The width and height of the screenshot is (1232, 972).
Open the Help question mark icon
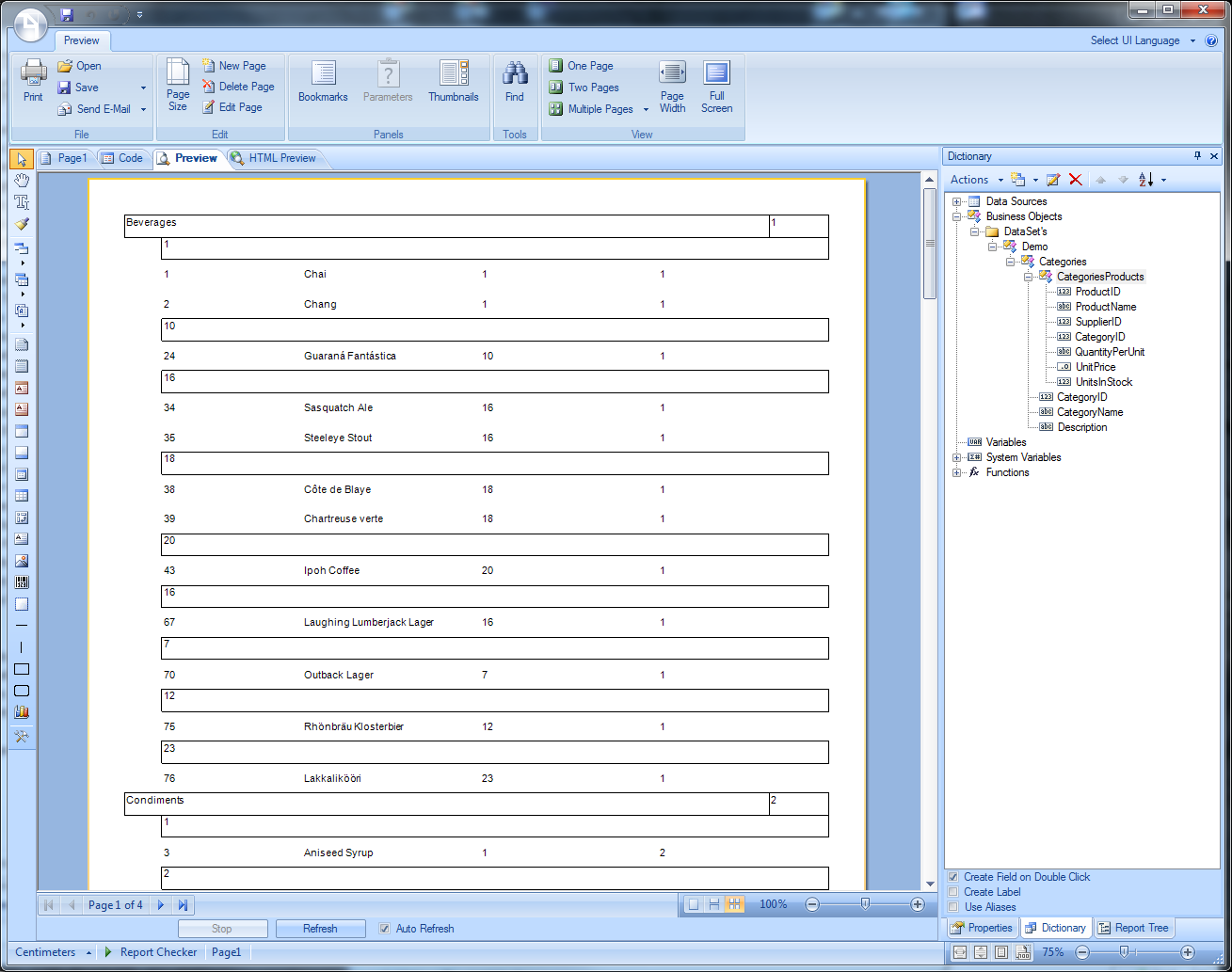coord(1211,40)
